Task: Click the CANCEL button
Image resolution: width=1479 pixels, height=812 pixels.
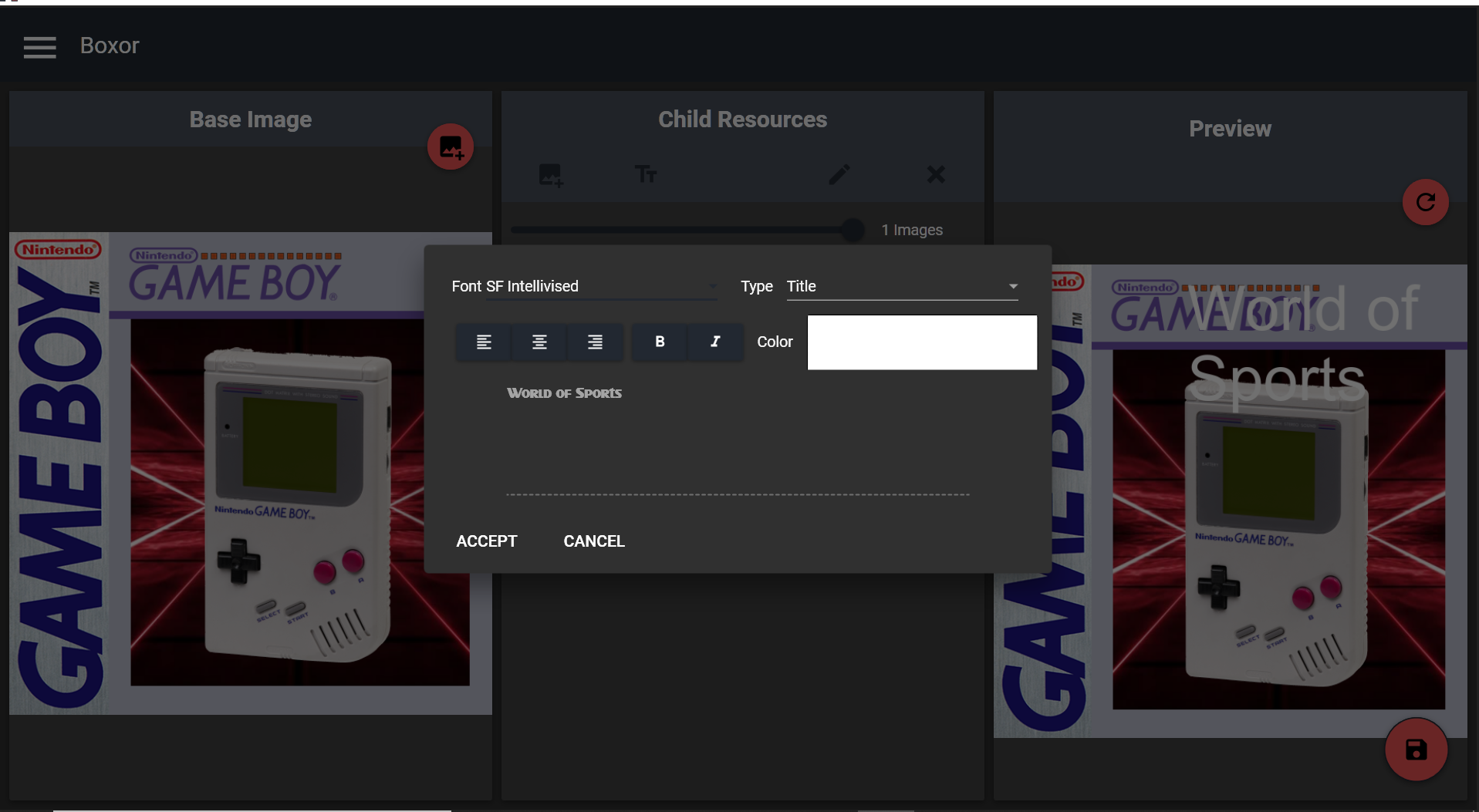Action: pyautogui.click(x=594, y=541)
